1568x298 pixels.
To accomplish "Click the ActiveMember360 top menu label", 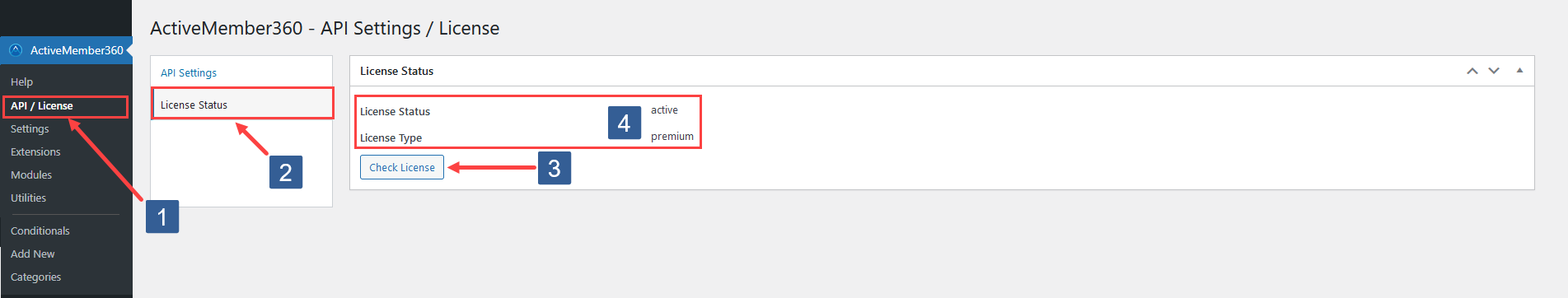I will point(77,50).
